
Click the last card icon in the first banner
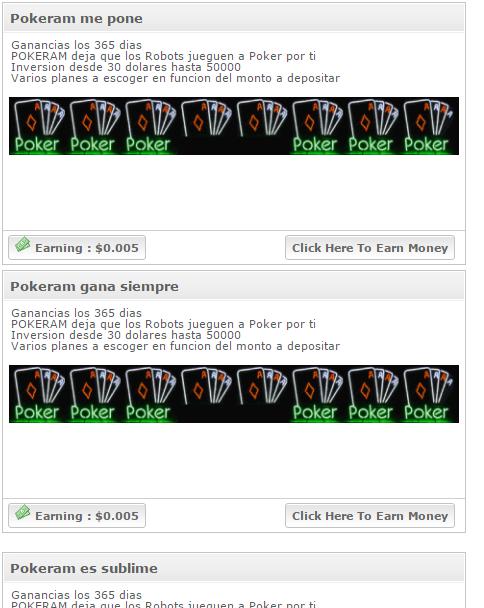(x=428, y=126)
